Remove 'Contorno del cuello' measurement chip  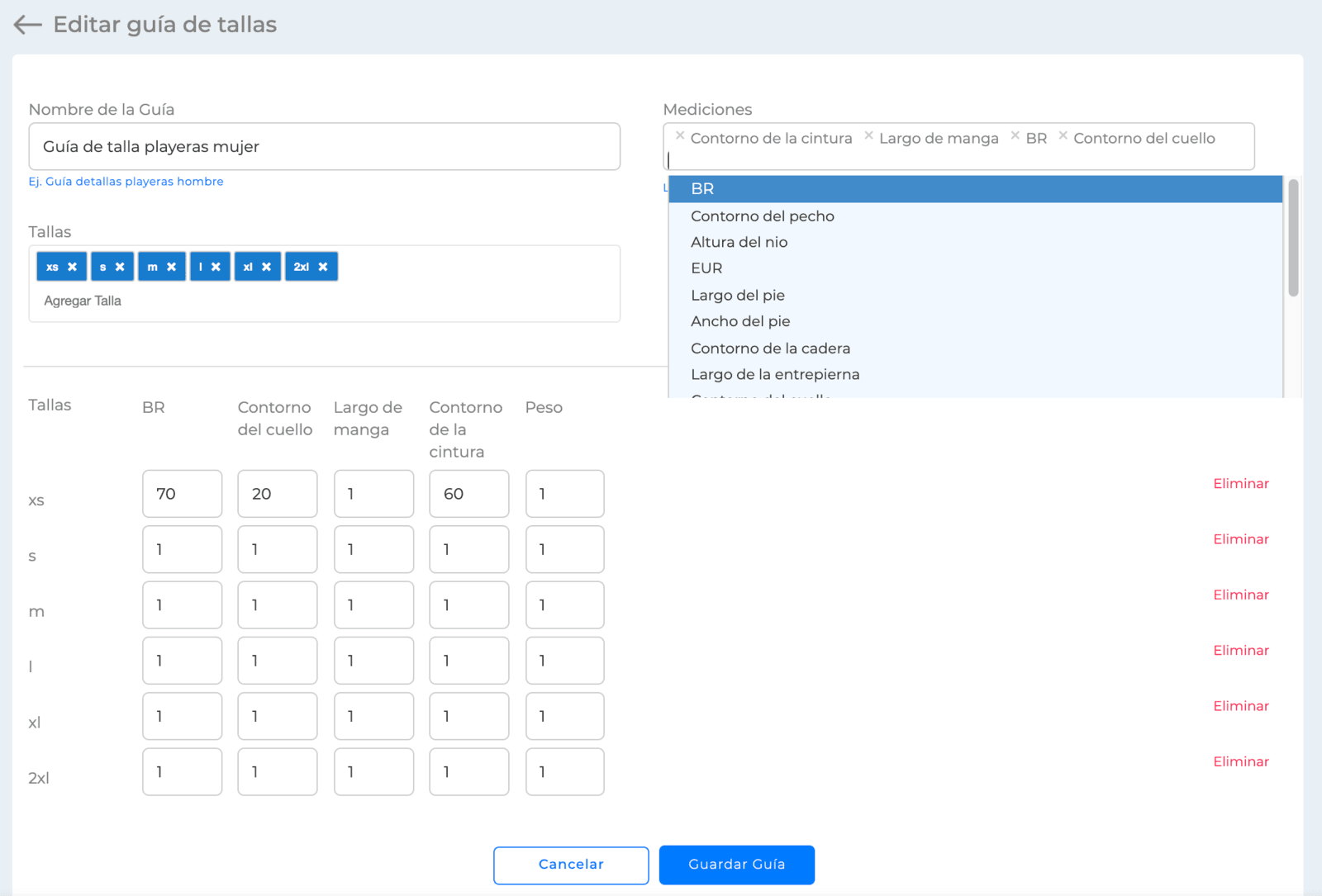click(1063, 135)
